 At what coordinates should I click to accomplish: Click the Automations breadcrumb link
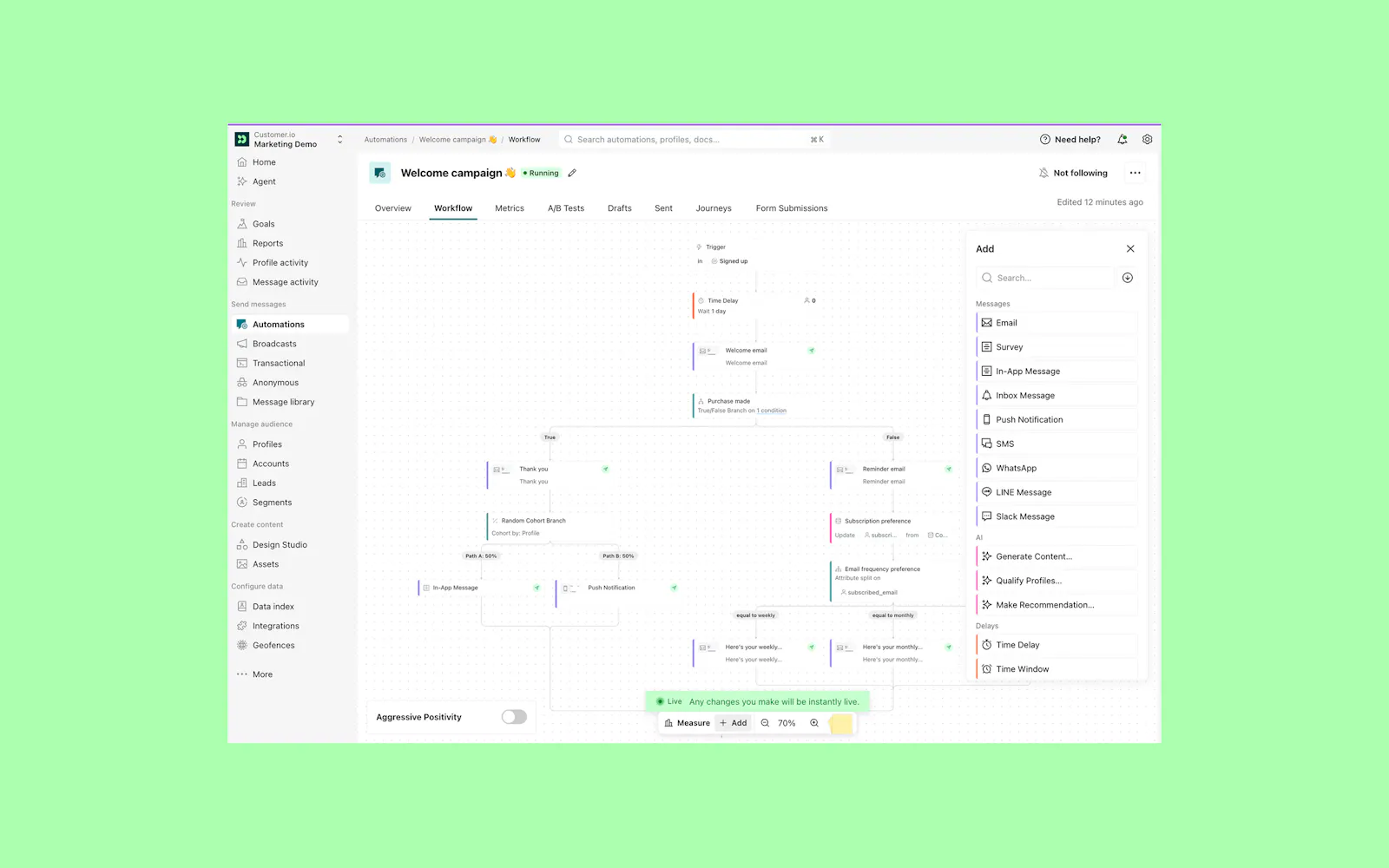(385, 140)
